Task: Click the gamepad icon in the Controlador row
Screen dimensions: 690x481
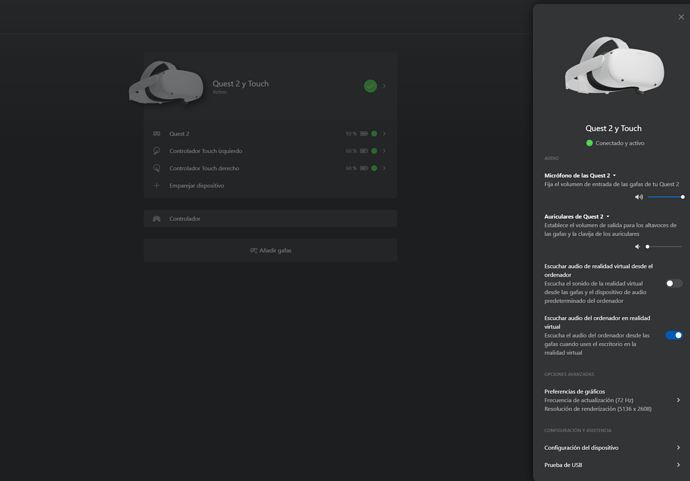Action: pos(157,219)
